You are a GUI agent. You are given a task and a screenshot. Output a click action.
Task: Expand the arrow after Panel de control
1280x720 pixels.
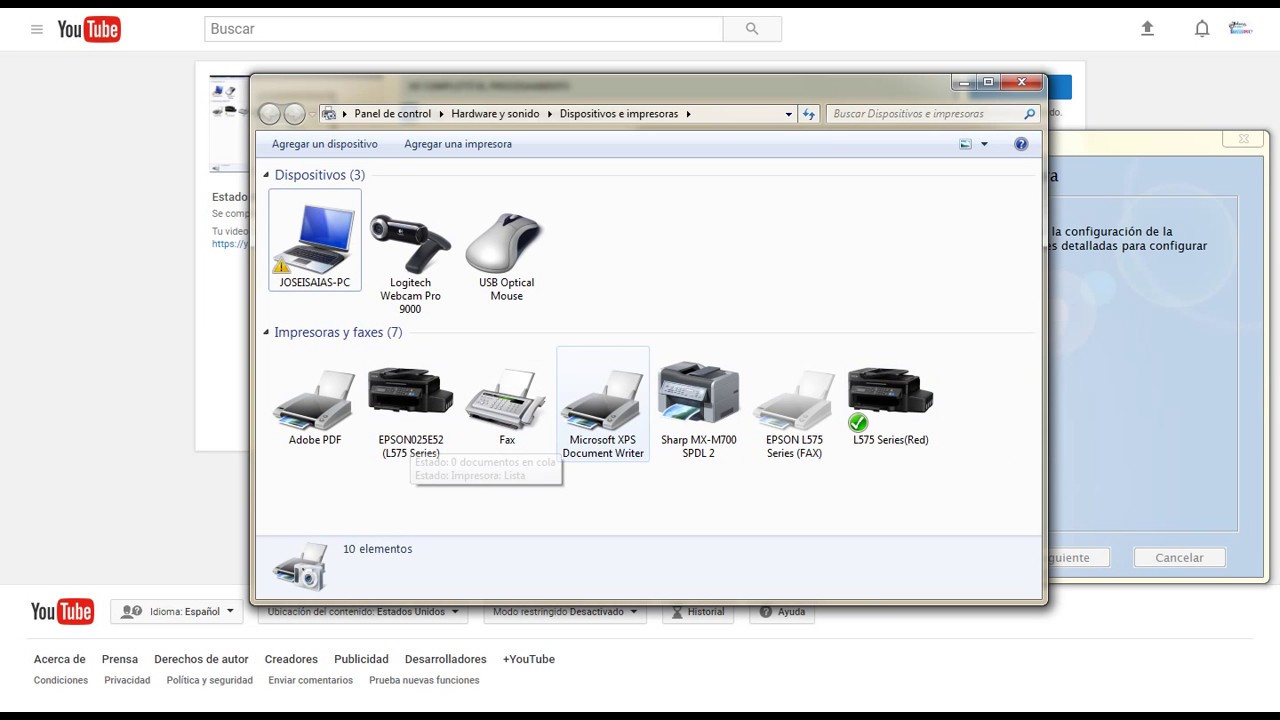click(441, 114)
